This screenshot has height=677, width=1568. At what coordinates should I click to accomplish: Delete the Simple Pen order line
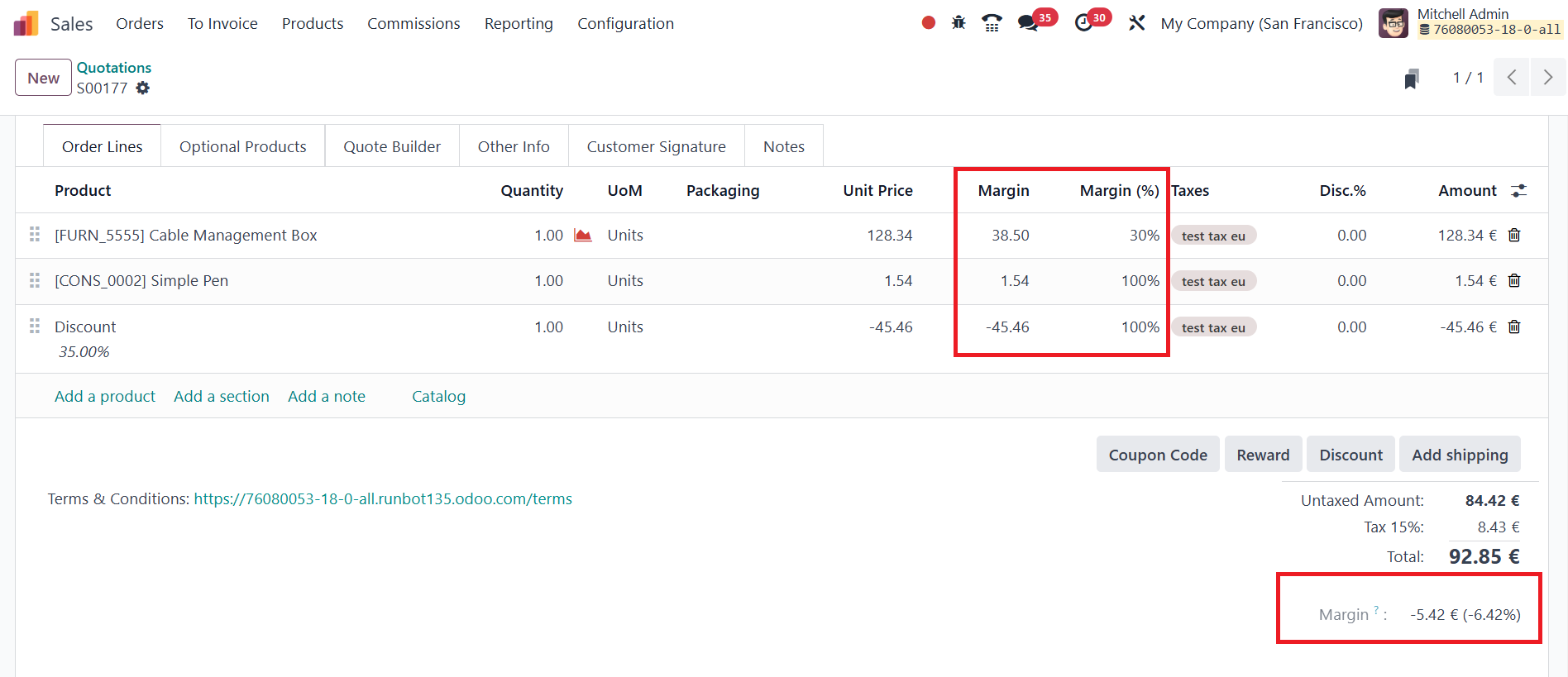pyautogui.click(x=1514, y=281)
